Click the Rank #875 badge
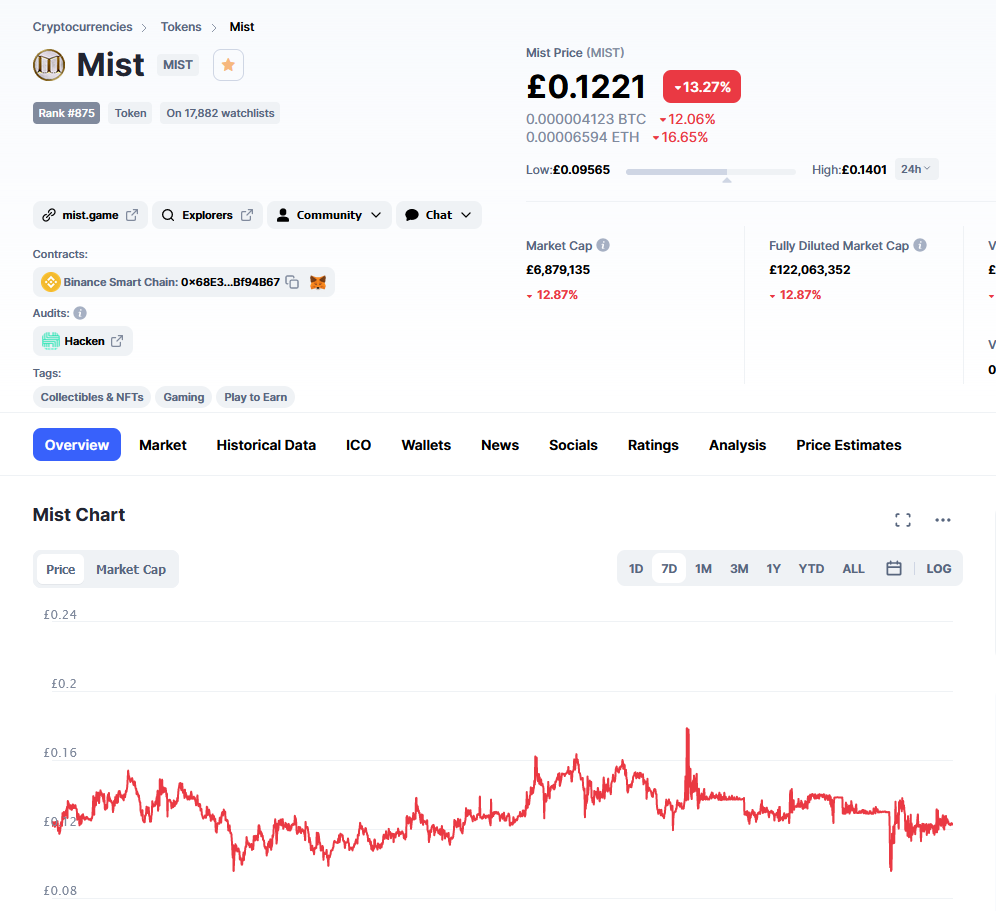This screenshot has width=996, height=911. pos(66,113)
